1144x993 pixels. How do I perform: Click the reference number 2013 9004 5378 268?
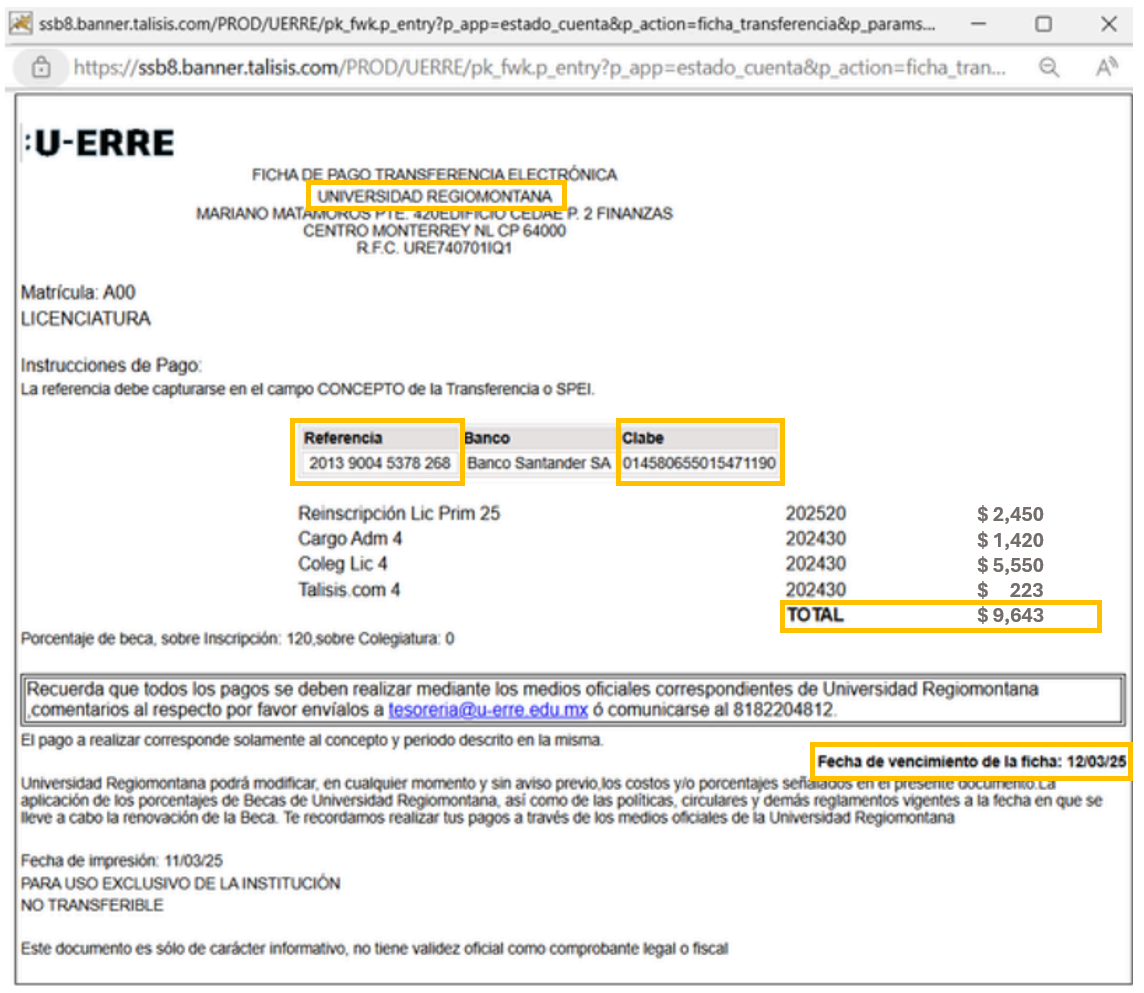click(380, 464)
